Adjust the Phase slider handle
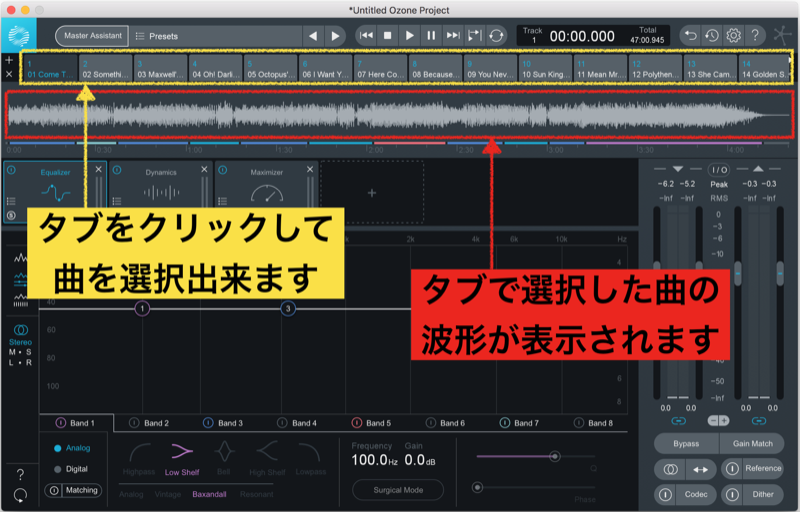Image resolution: width=800 pixels, height=512 pixels. point(477,488)
